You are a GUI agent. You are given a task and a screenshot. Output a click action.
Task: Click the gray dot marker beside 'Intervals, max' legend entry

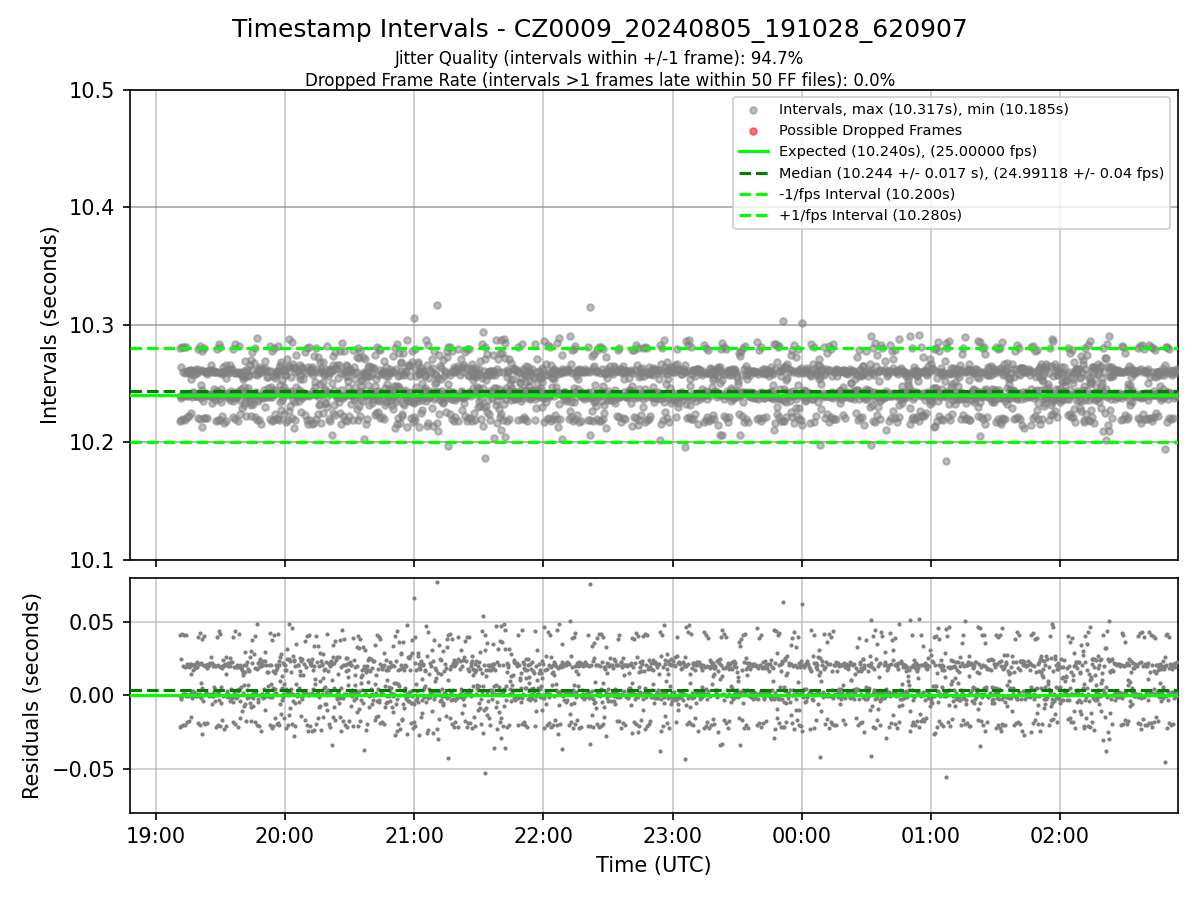click(x=754, y=110)
